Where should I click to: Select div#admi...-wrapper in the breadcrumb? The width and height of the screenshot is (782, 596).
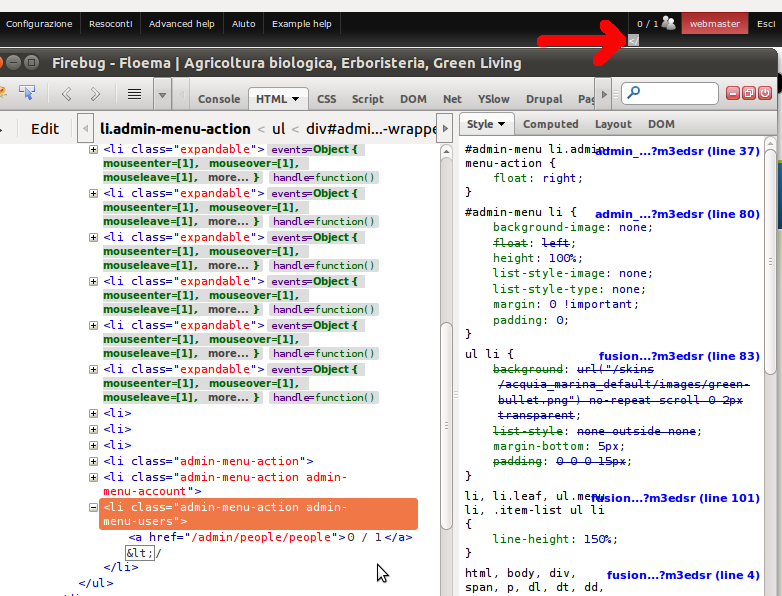371,129
